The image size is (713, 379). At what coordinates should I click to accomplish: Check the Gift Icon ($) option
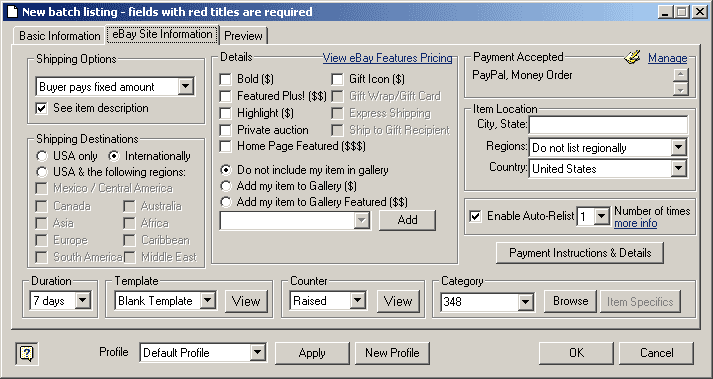[337, 79]
